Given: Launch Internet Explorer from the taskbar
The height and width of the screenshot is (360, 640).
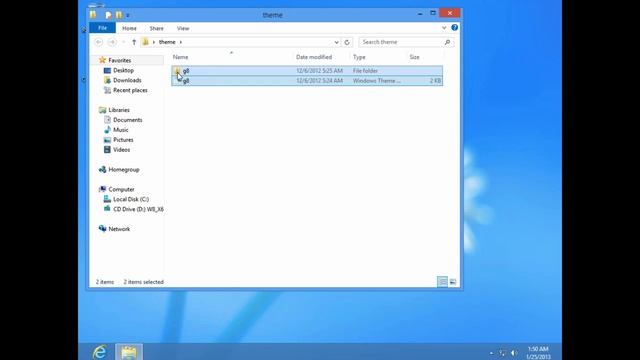Looking at the screenshot, I should coord(100,352).
